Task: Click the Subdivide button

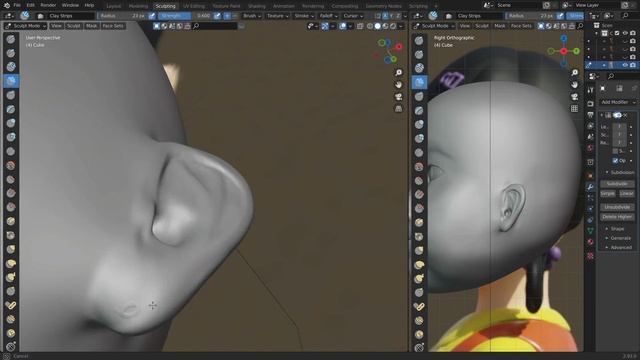Action: click(x=617, y=184)
